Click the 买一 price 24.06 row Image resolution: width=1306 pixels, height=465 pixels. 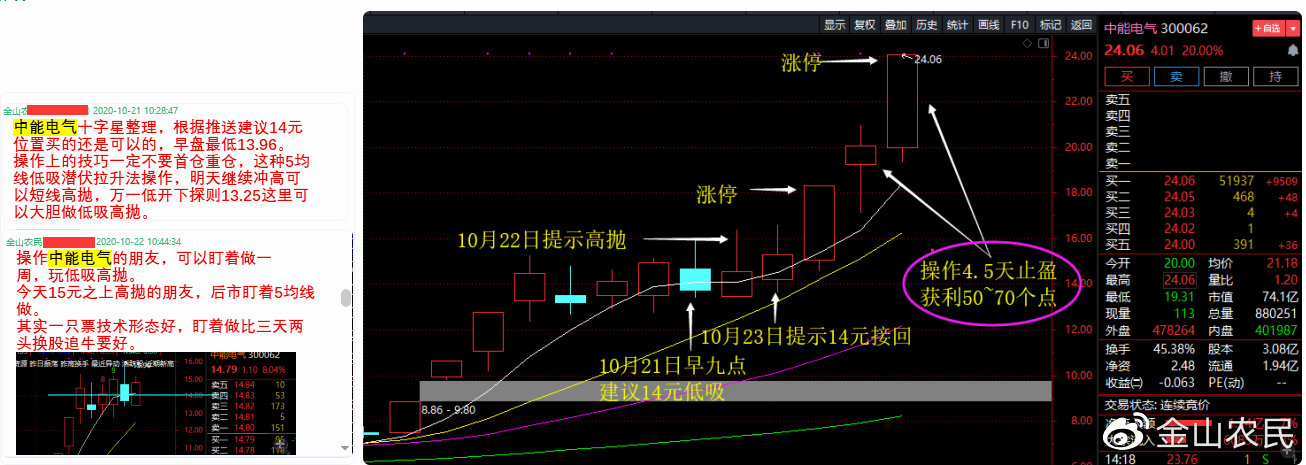1202,181
